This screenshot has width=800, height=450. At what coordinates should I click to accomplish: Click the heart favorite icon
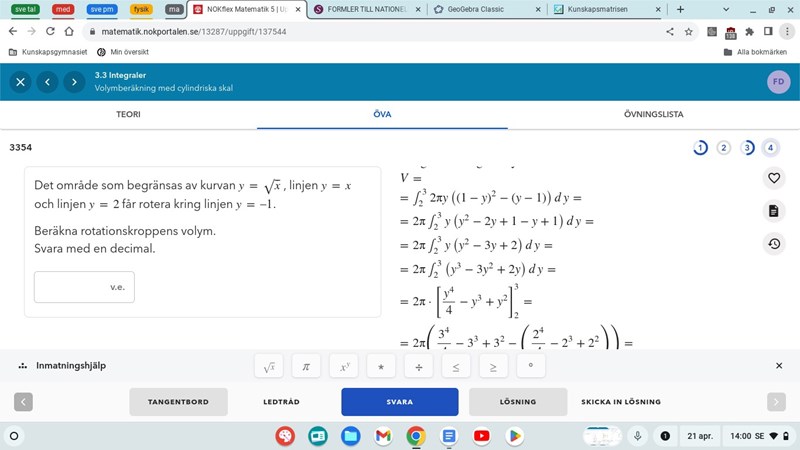pyautogui.click(x=774, y=178)
